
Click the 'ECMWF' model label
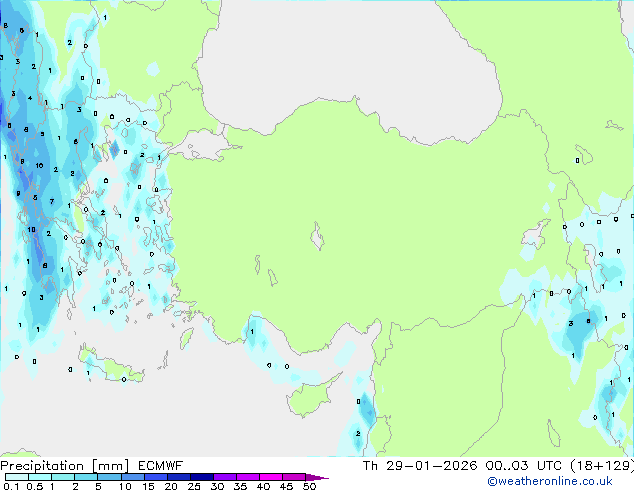pos(161,466)
